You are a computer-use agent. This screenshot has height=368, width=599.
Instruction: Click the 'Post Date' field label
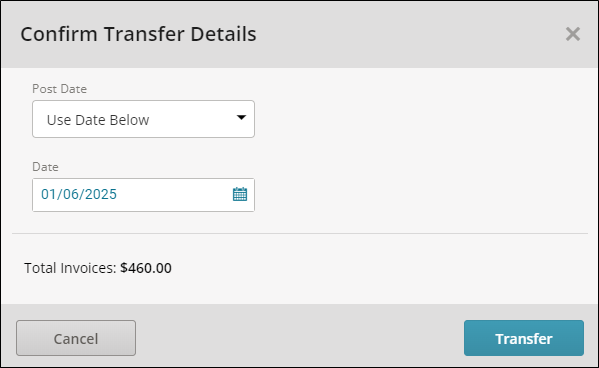(60, 89)
